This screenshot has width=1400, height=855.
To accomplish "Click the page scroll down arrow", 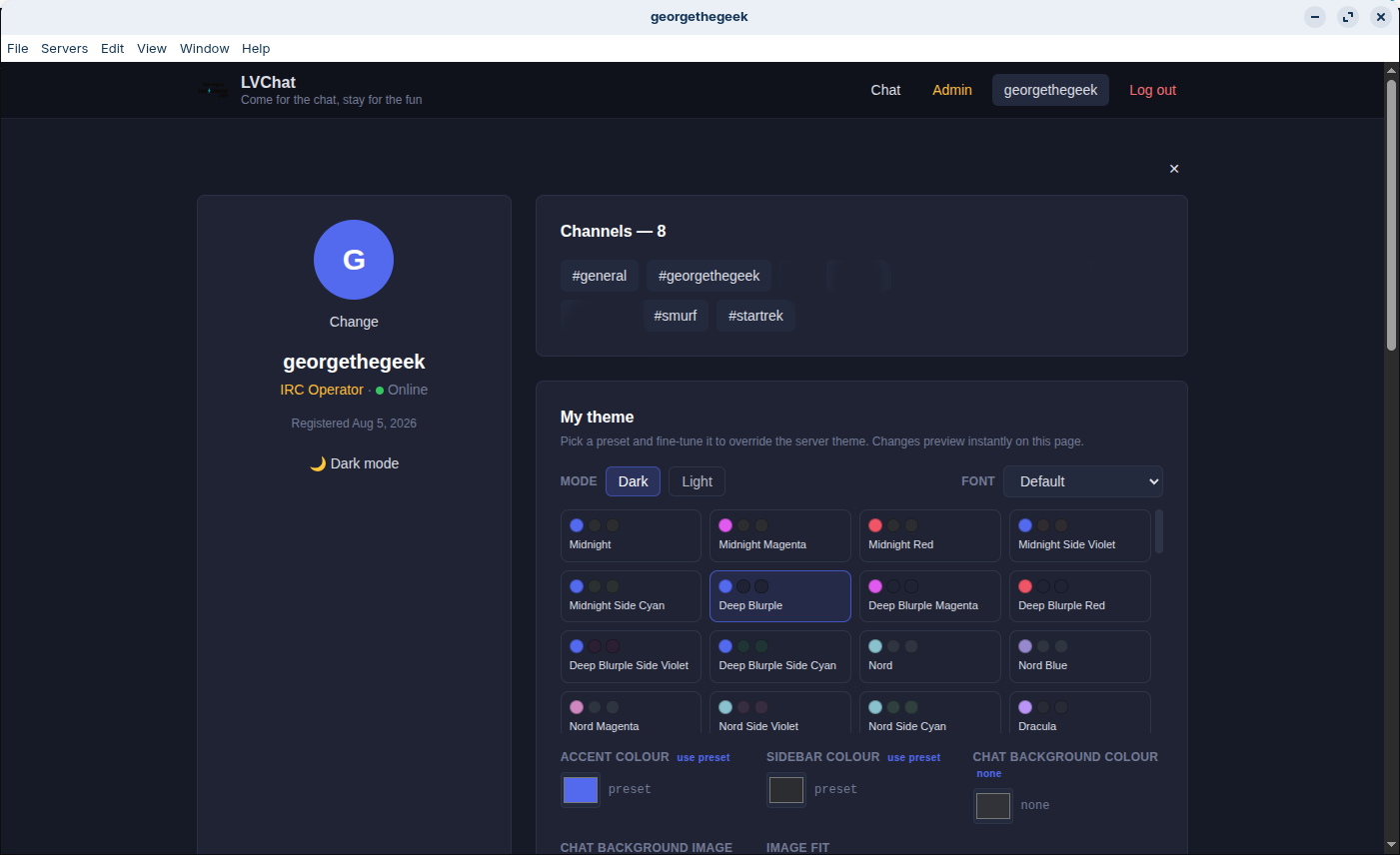I will click(x=1391, y=846).
